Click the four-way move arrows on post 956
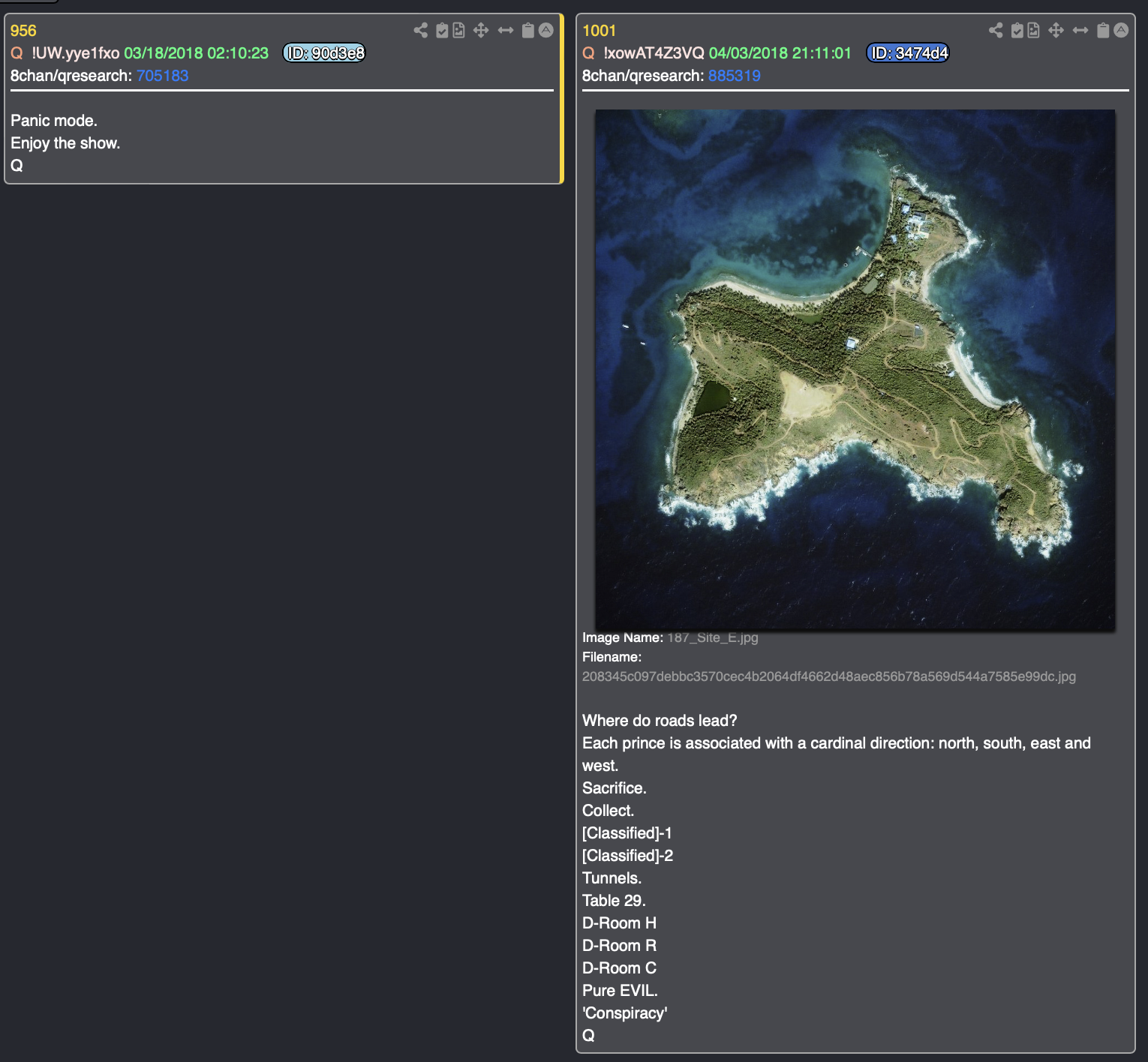 point(481,30)
